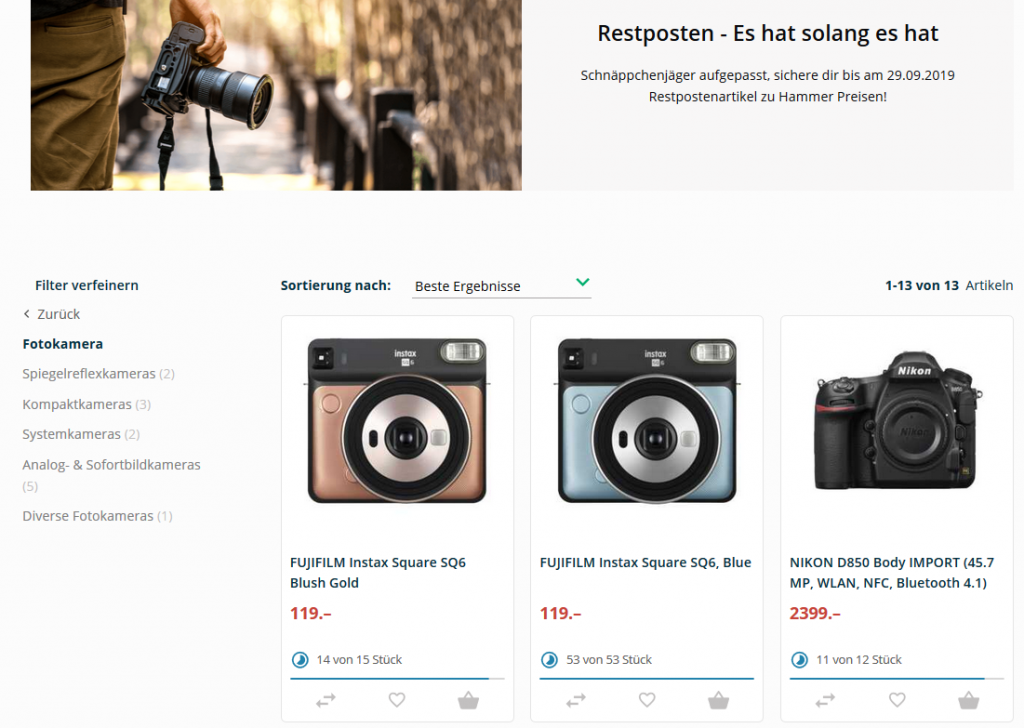This screenshot has width=1024, height=728.
Task: Filter by Spiegelreflexkameras category
Action: click(x=89, y=374)
